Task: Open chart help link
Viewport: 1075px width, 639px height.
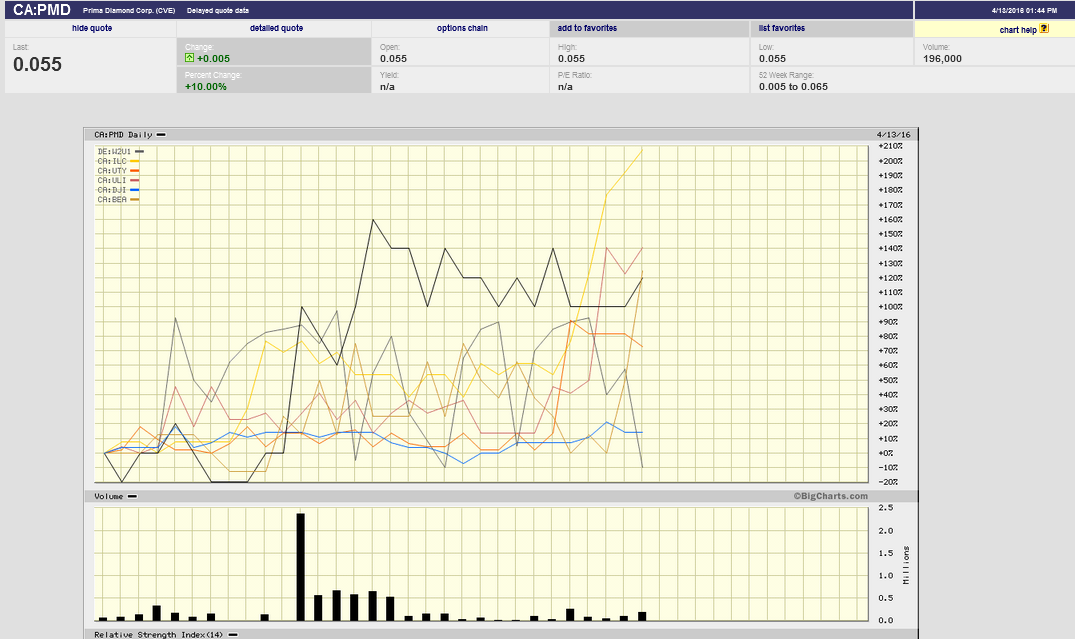Action: coord(1018,30)
